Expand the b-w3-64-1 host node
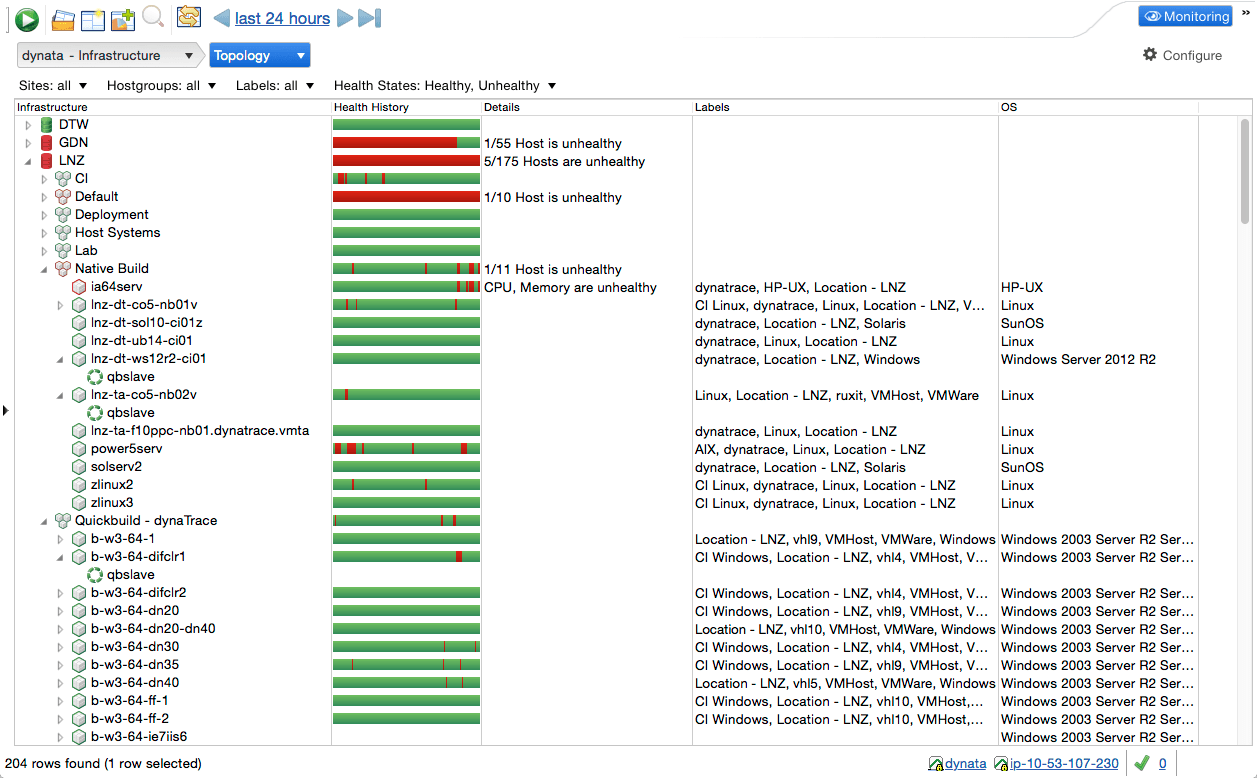Image resolution: width=1257 pixels, height=778 pixels. click(60, 539)
